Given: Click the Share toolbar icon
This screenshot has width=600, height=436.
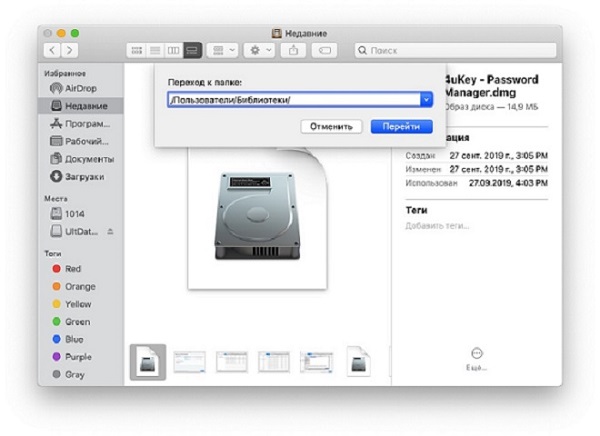Looking at the screenshot, I should [293, 50].
